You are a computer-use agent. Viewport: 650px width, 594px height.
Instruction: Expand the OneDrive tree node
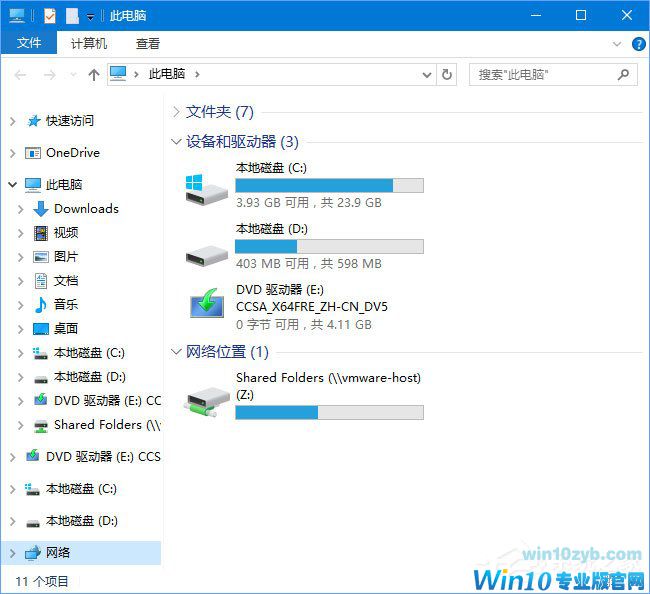tap(13, 153)
